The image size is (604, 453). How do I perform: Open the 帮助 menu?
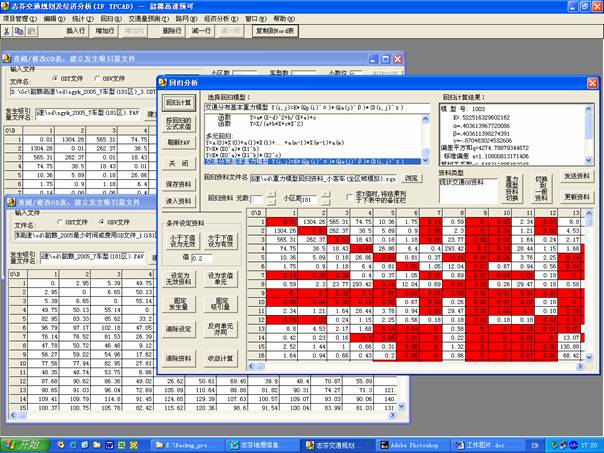tap(284, 18)
